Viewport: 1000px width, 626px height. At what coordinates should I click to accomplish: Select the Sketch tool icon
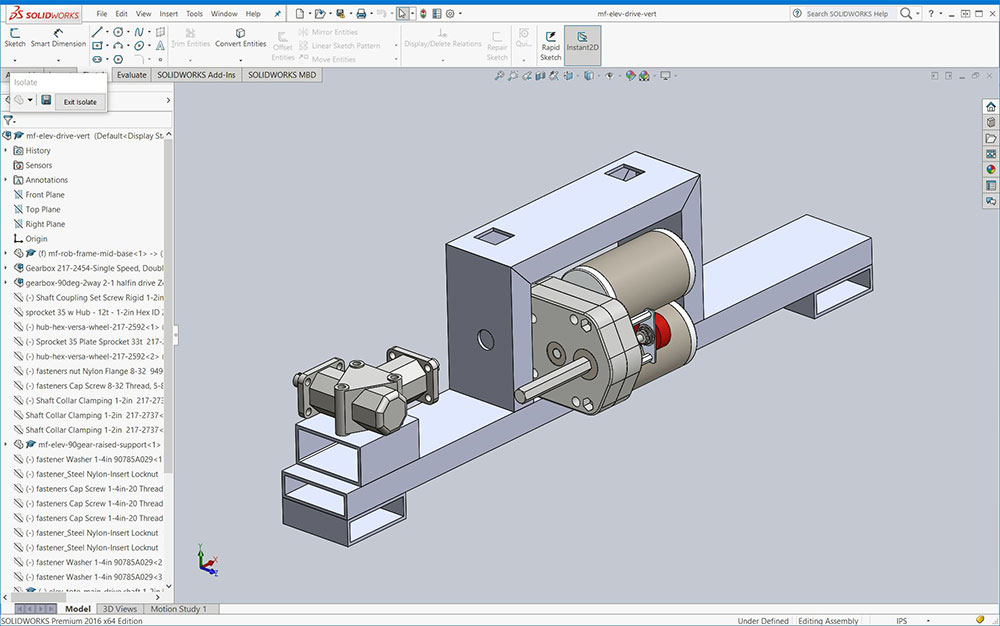15,37
